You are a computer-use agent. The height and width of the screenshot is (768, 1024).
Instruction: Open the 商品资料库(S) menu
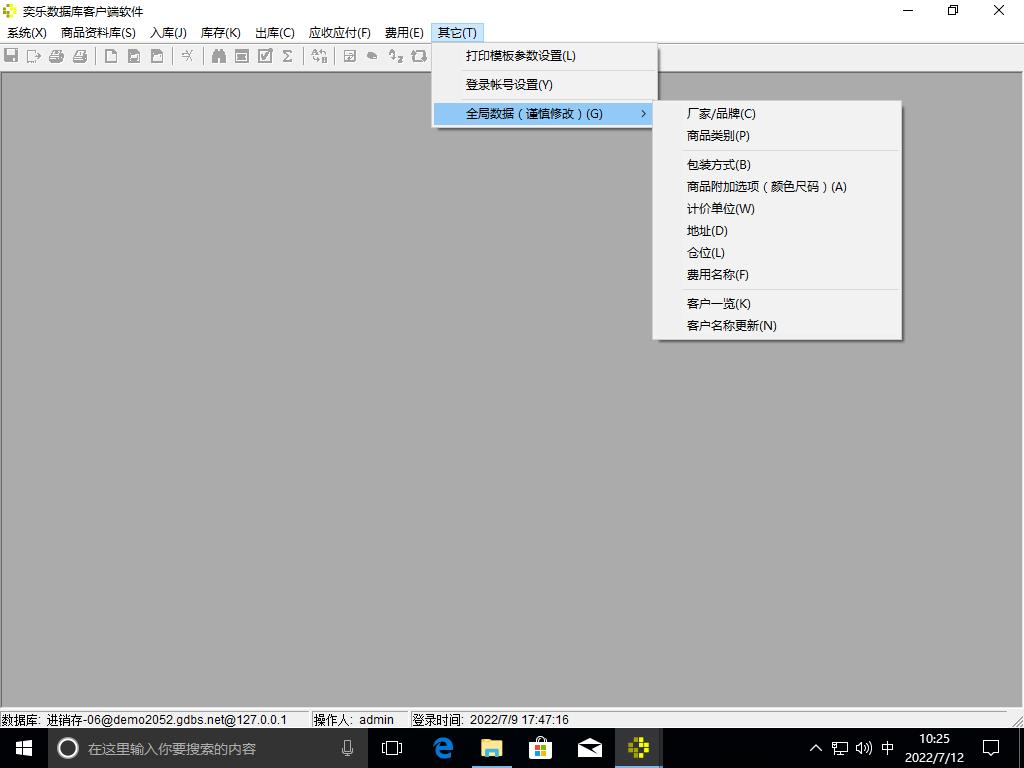tap(98, 33)
